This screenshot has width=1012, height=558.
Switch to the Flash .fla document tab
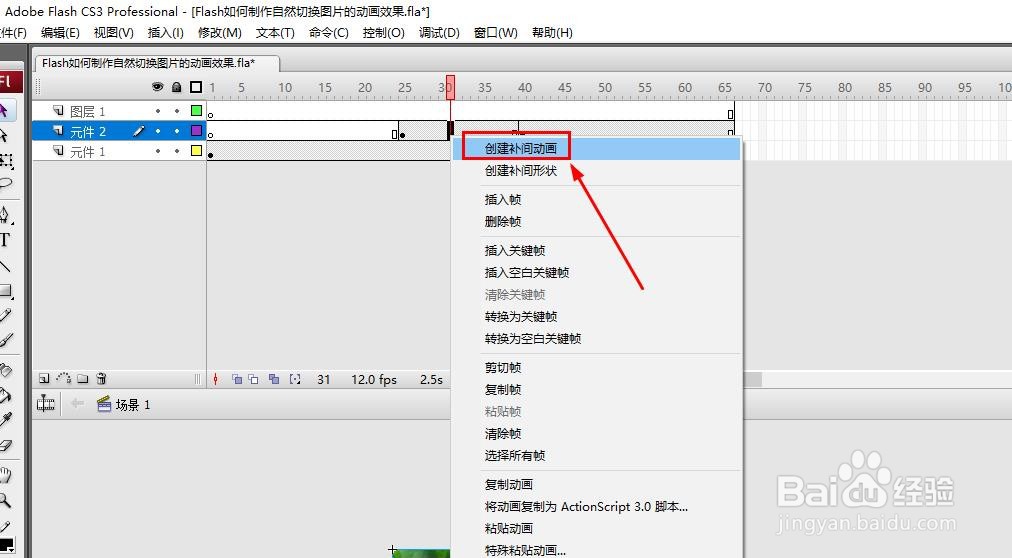point(157,63)
